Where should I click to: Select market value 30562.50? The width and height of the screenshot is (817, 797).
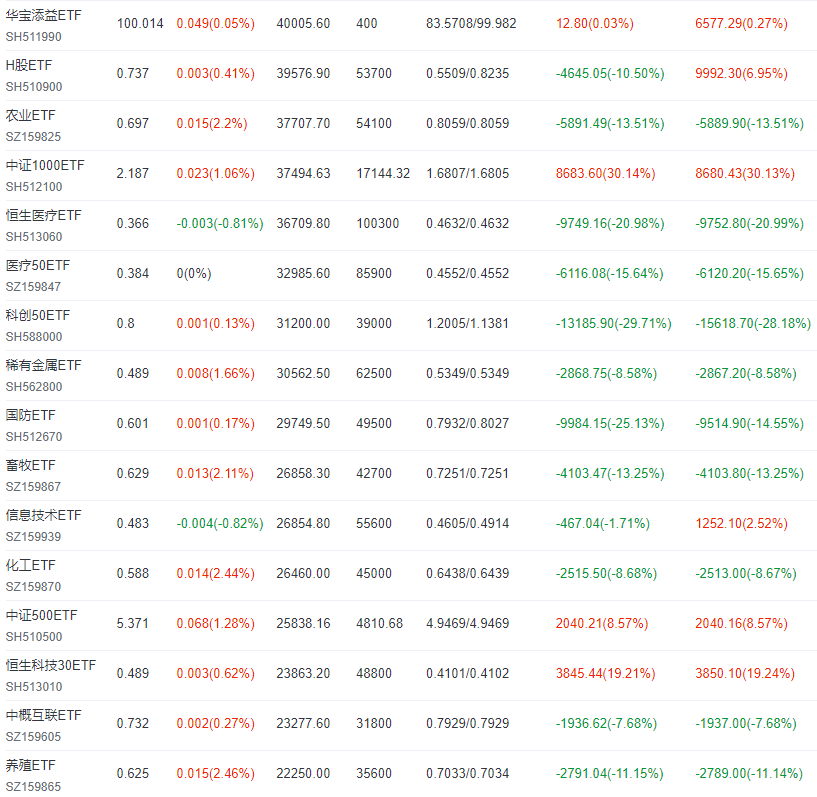coord(303,373)
